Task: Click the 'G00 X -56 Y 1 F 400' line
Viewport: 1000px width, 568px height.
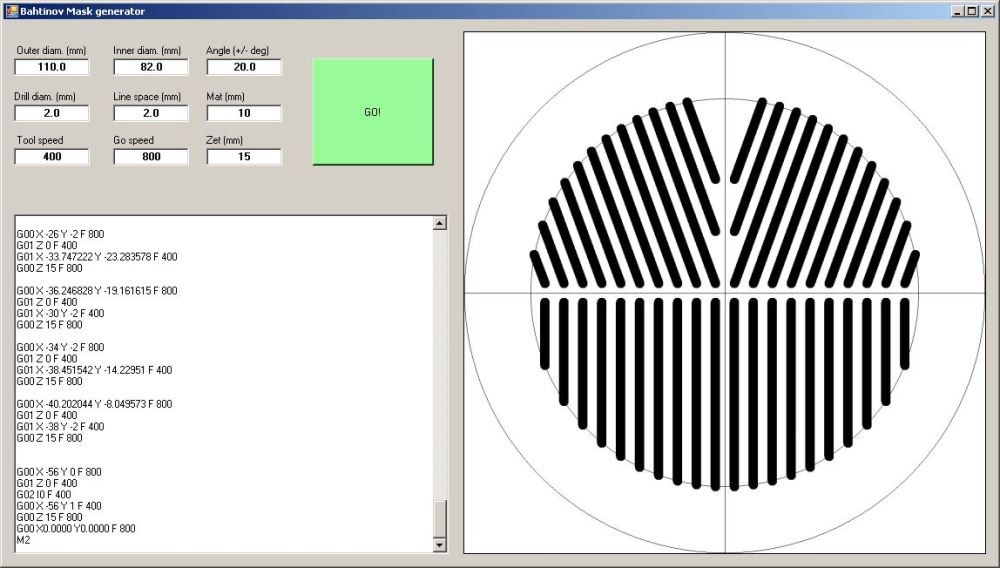Action: (x=59, y=506)
